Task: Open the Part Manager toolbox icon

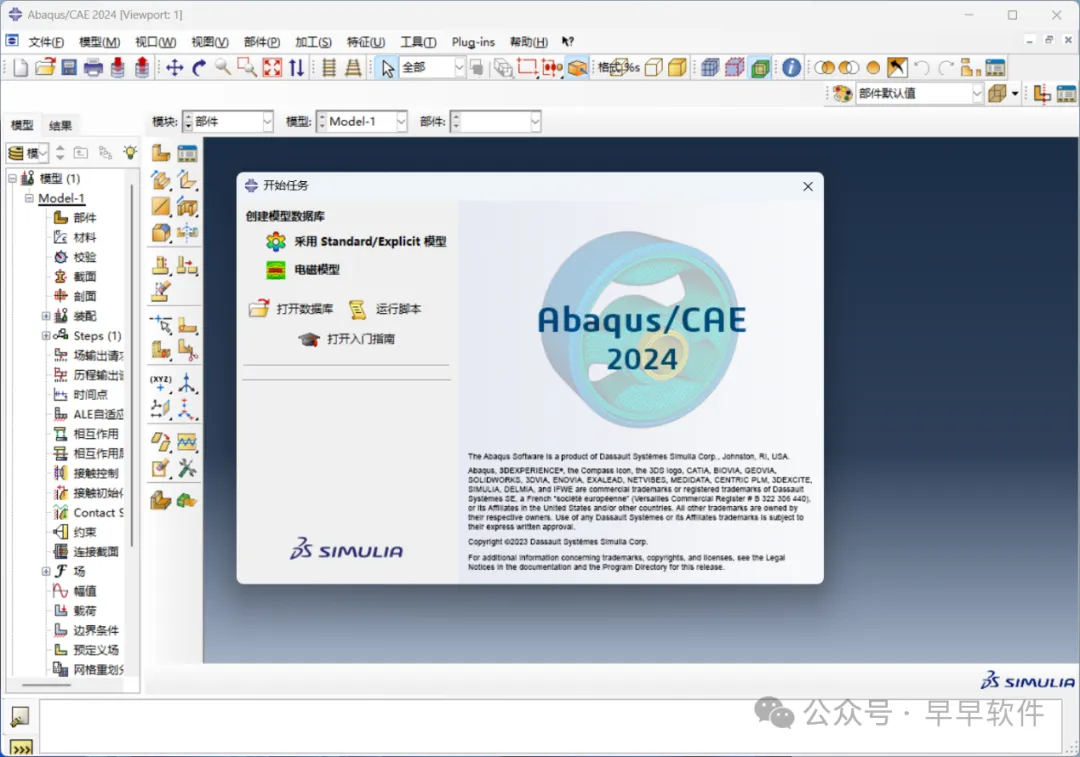Action: pyautogui.click(x=187, y=153)
